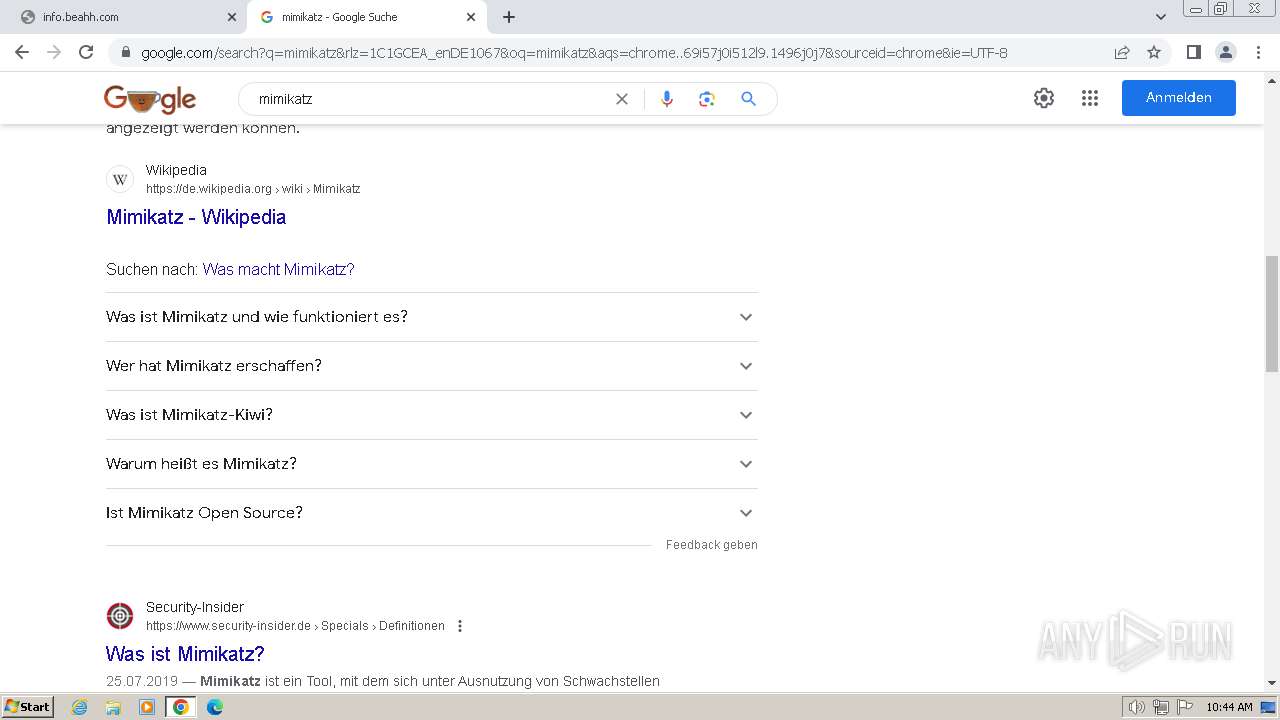Viewport: 1280px width, 720px height.
Task: Expand 'Warum heißt es Mimikatz?'
Action: pos(432,464)
